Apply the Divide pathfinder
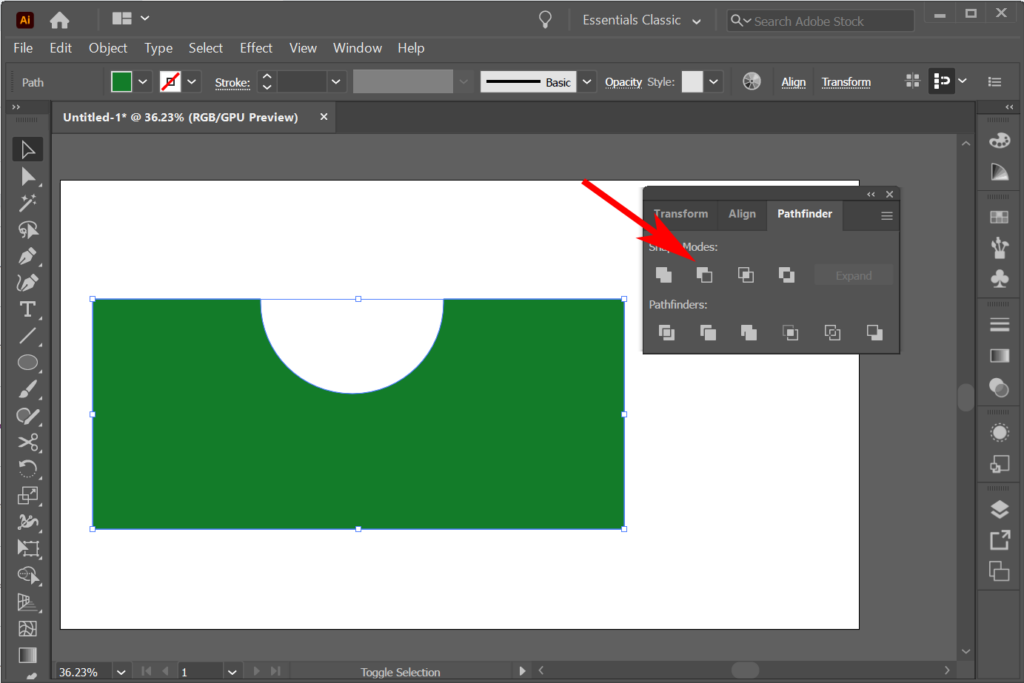1024x683 pixels. (667, 333)
